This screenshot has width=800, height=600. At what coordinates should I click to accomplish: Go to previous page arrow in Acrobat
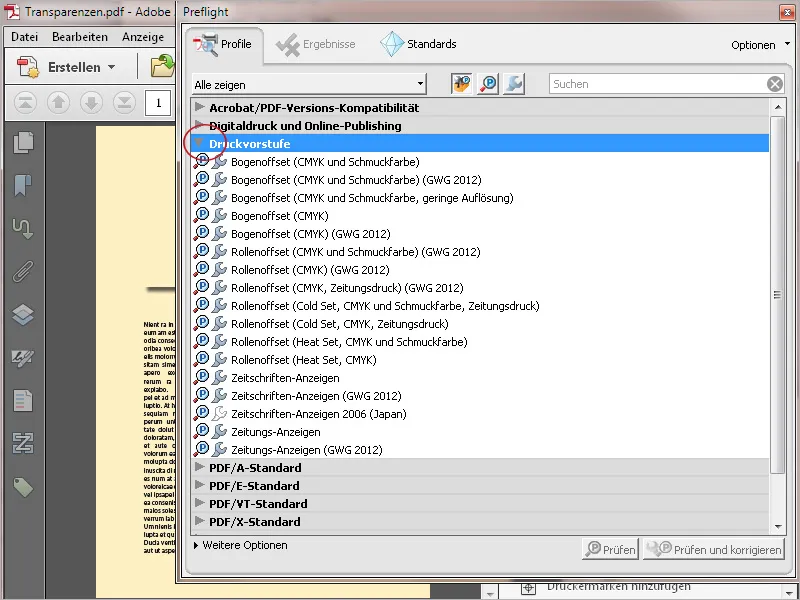(x=58, y=103)
